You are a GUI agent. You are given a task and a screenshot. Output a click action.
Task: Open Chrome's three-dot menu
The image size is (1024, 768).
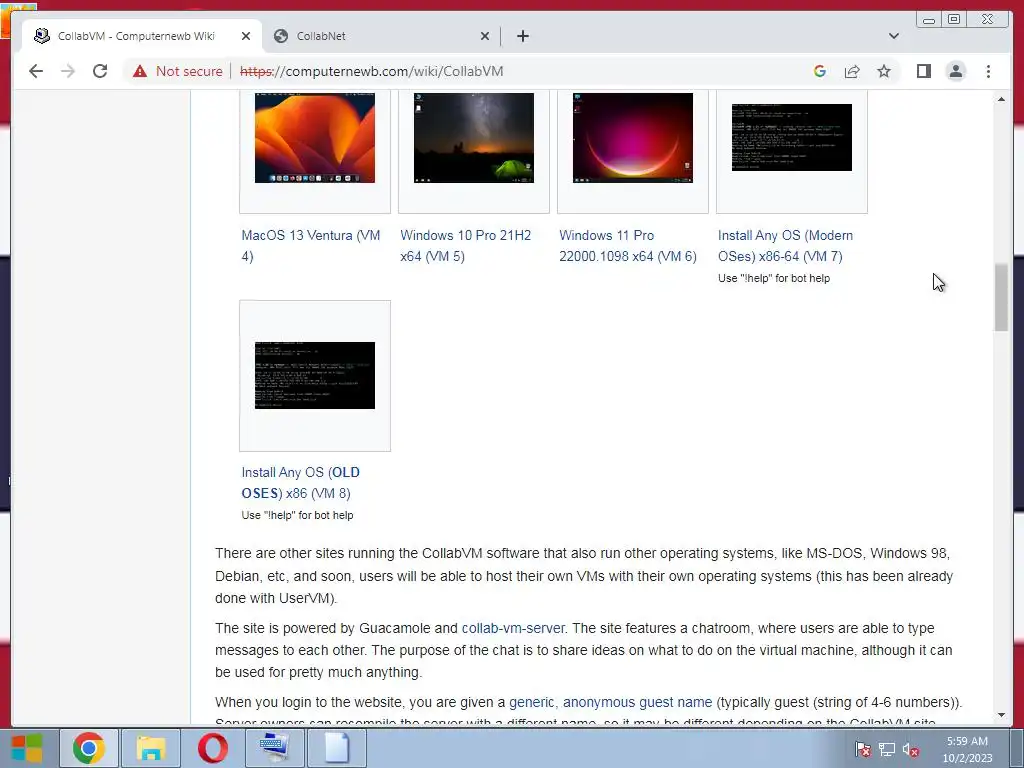pyautogui.click(x=988, y=71)
